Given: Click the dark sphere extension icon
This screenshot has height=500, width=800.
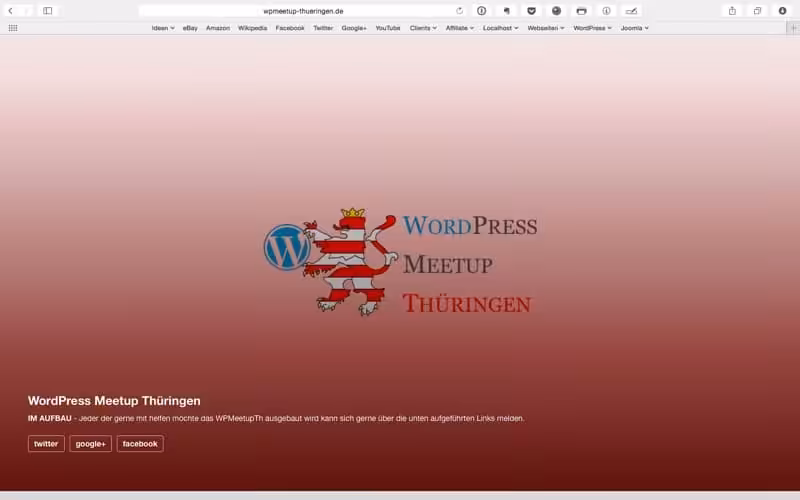Looking at the screenshot, I should (x=556, y=11).
